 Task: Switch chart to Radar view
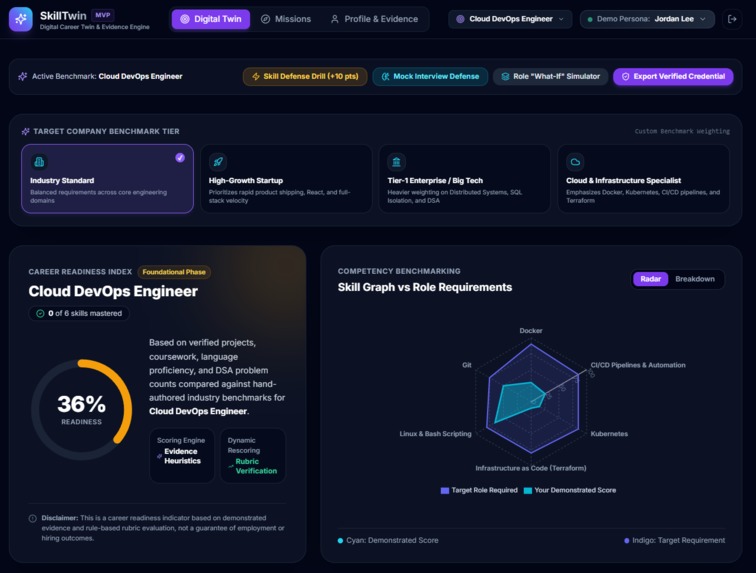(x=650, y=279)
